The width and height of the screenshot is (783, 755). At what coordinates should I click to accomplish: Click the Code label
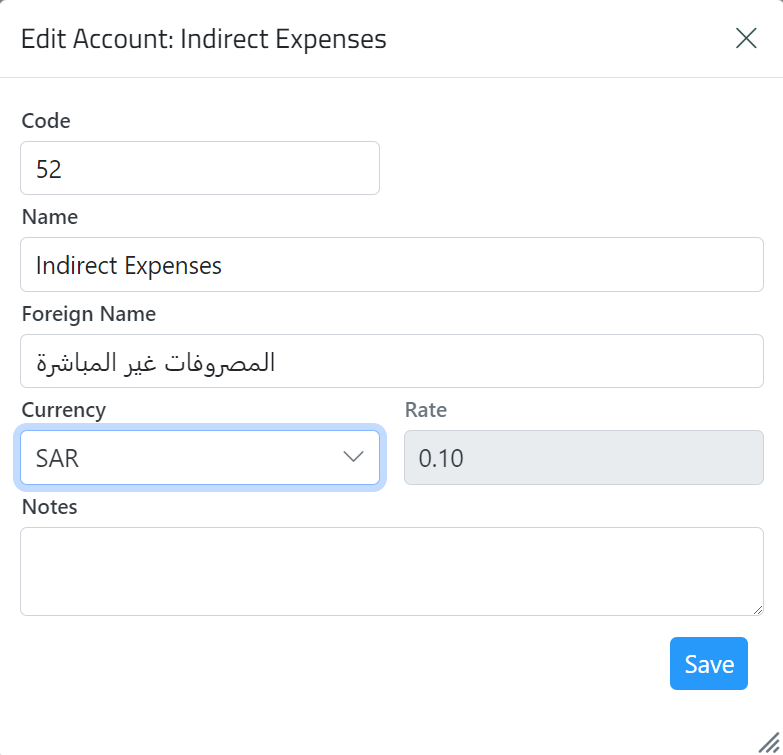point(46,121)
